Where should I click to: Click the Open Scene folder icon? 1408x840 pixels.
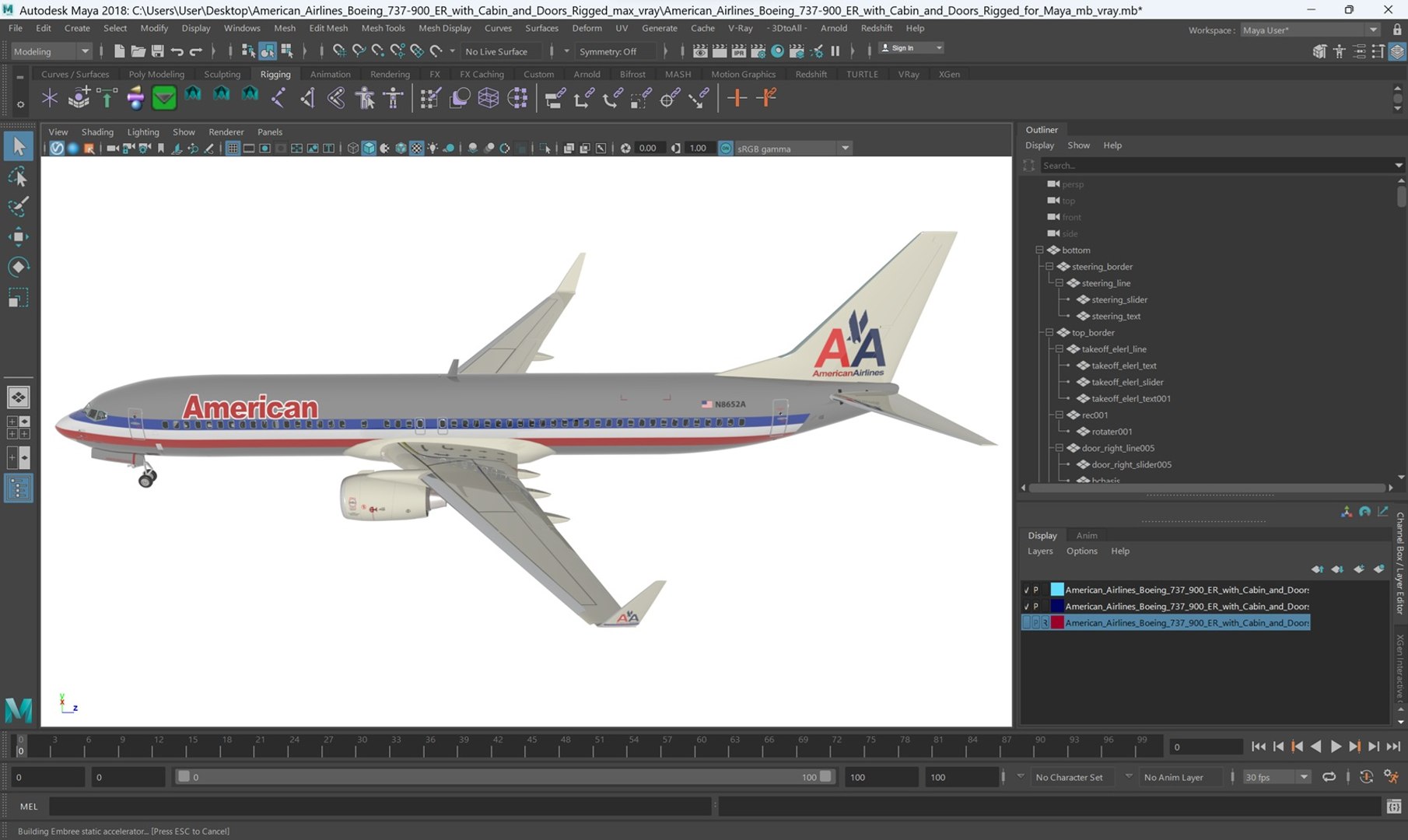pos(138,51)
